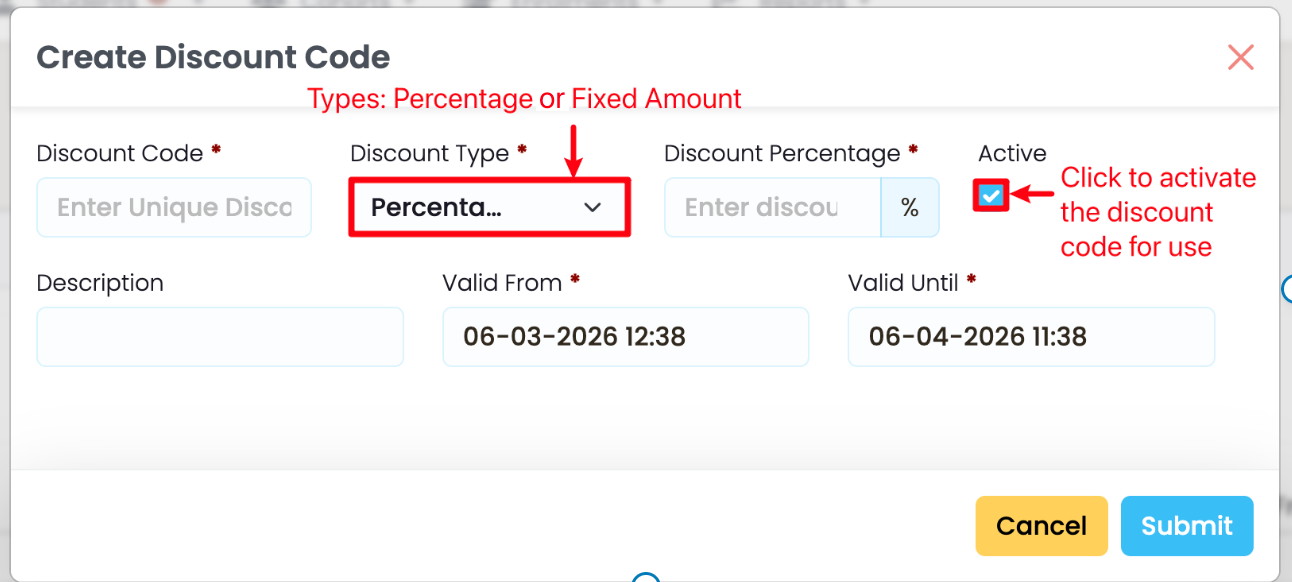The height and width of the screenshot is (582, 1292).
Task: Click the Create Discount Code title
Action: [213, 57]
